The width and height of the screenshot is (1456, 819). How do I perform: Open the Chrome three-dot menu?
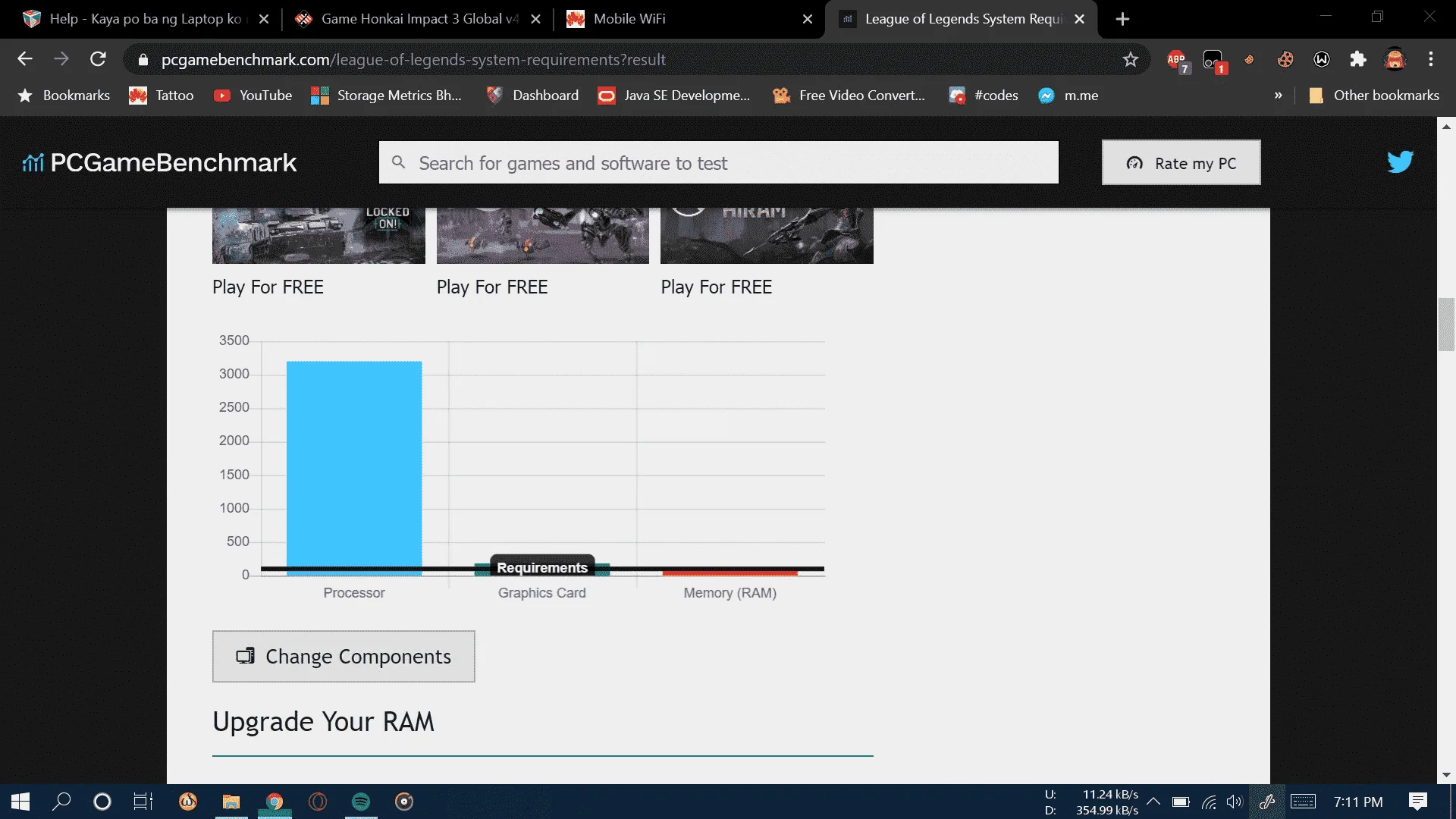coord(1431,59)
